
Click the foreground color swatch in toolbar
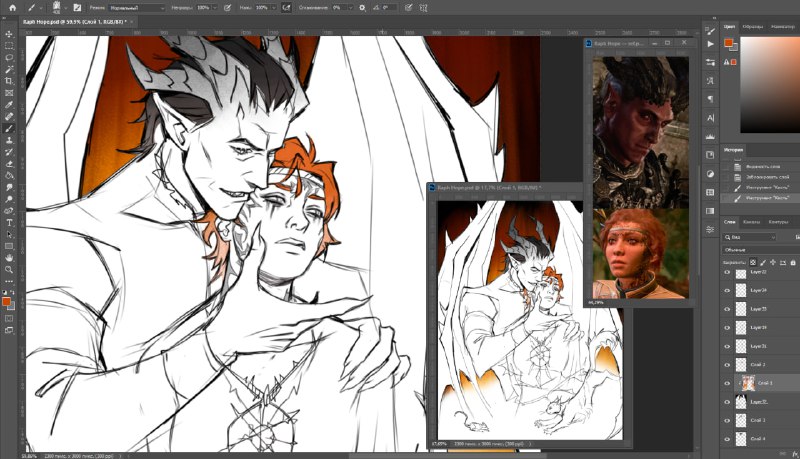6,301
